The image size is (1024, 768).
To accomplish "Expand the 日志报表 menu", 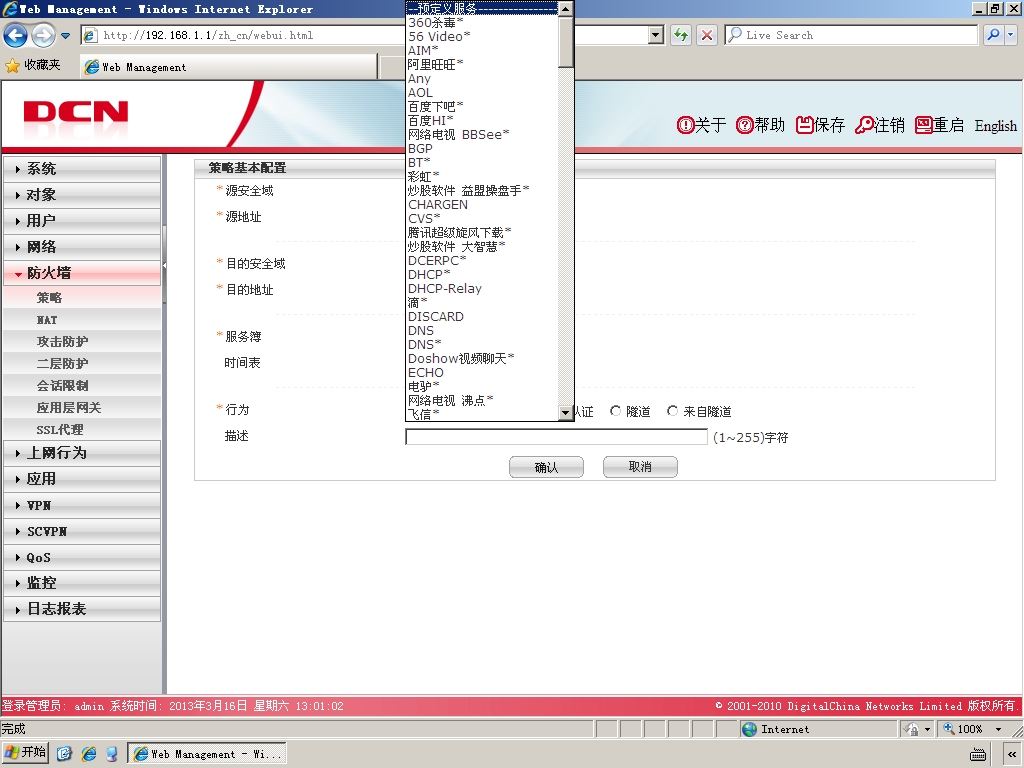I will pyautogui.click(x=82, y=609).
